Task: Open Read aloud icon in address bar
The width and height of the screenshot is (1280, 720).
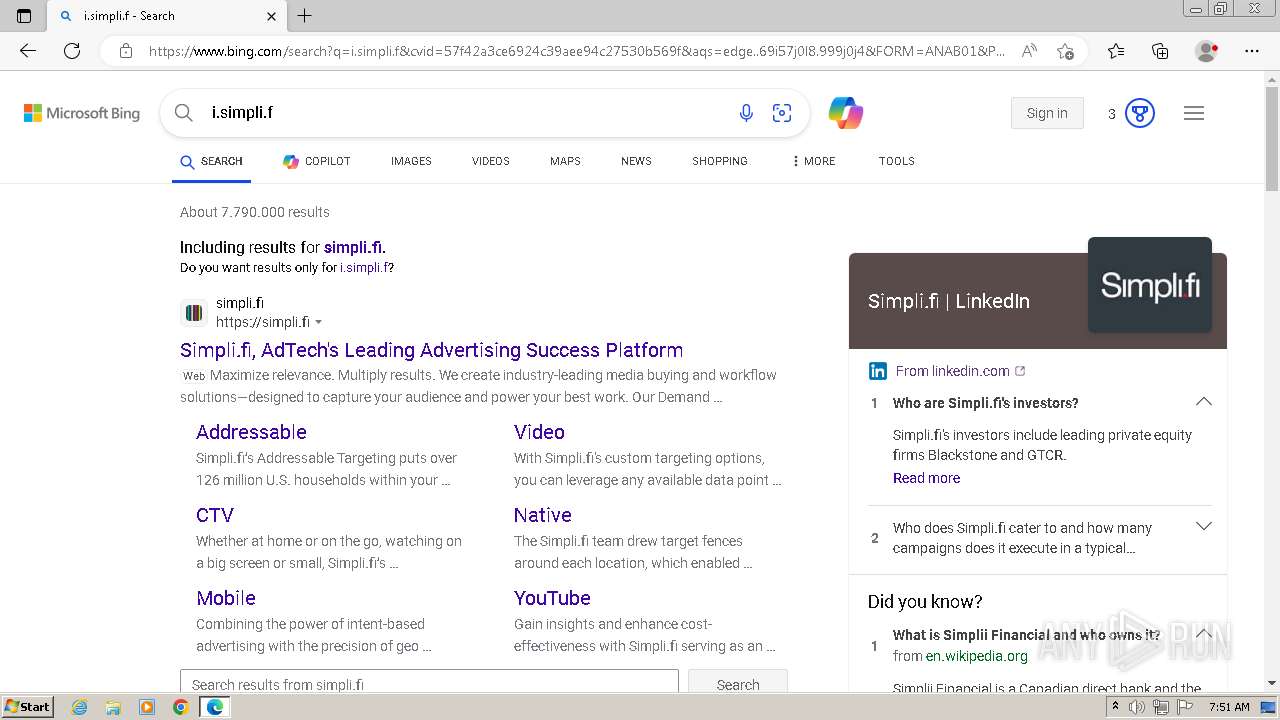Action: (x=1028, y=51)
